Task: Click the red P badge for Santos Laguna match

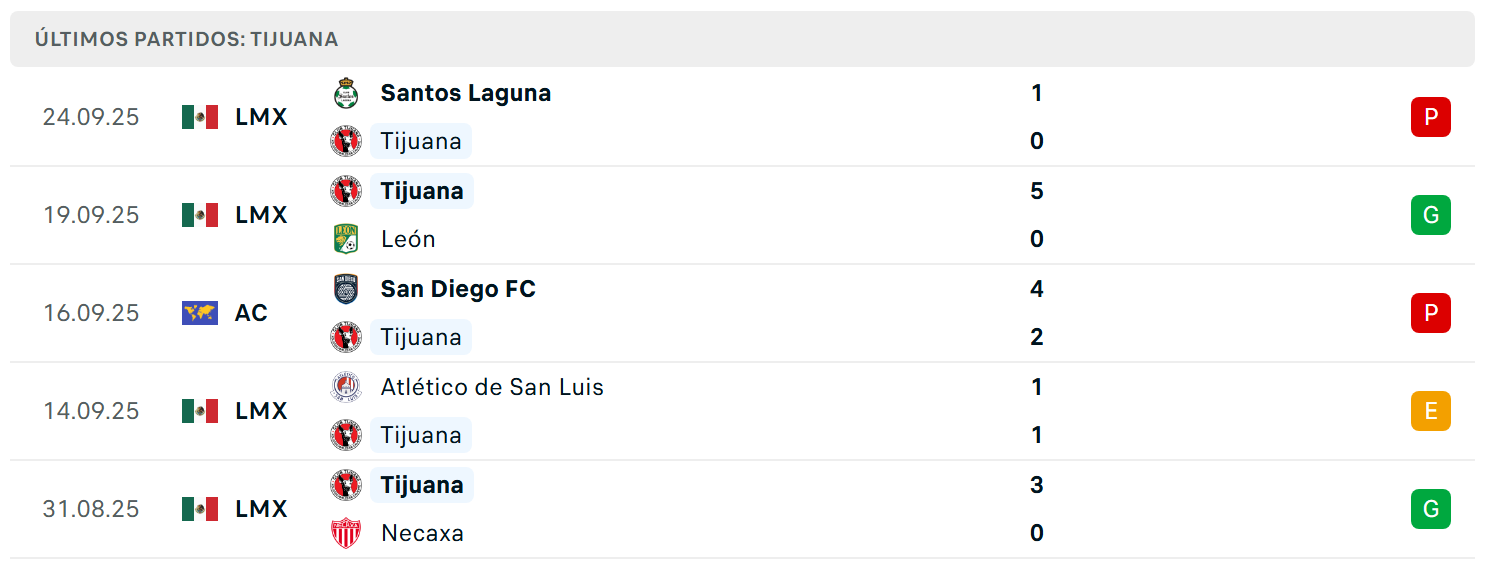Action: [x=1431, y=117]
